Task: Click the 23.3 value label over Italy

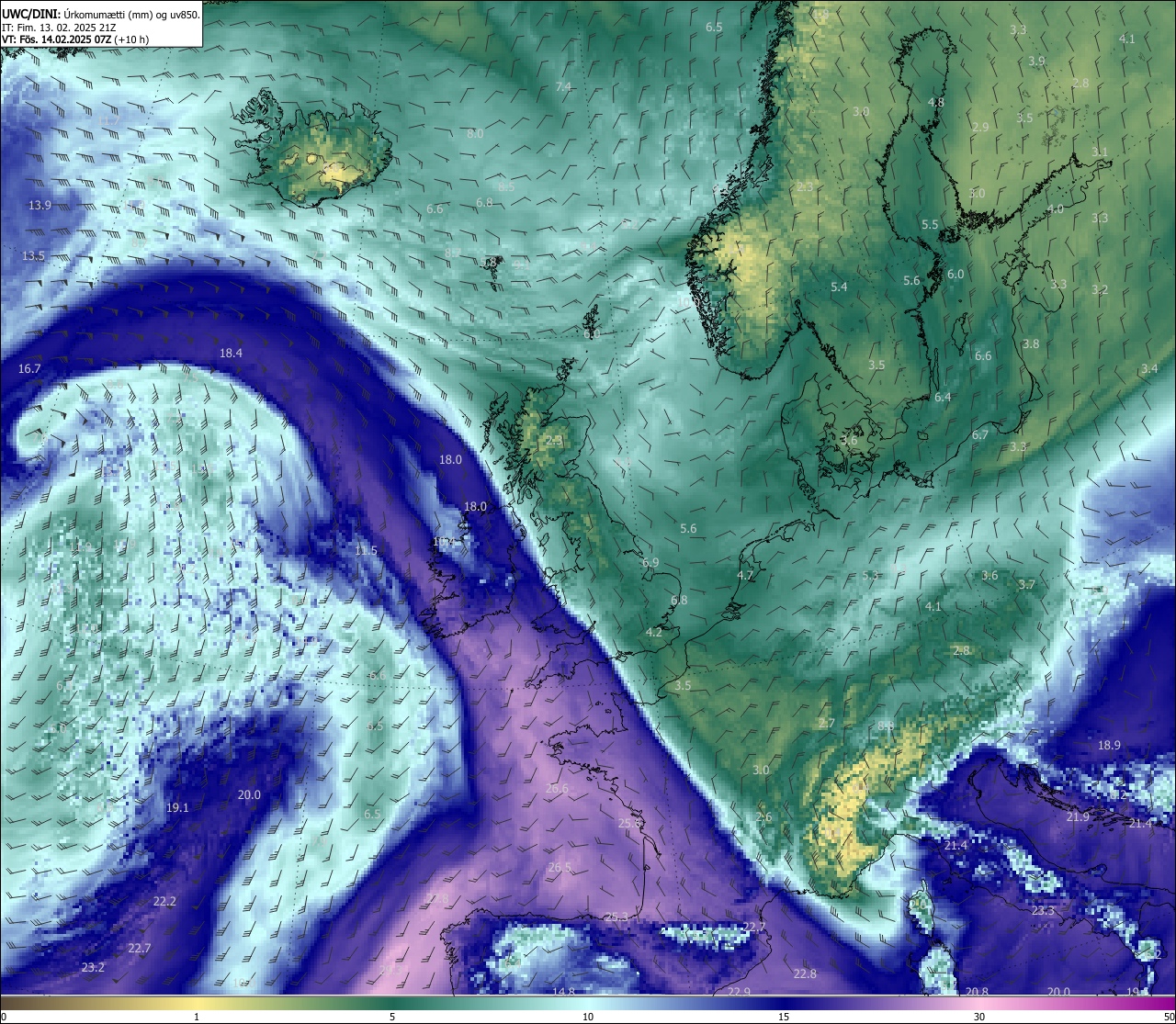Action: click(1043, 911)
